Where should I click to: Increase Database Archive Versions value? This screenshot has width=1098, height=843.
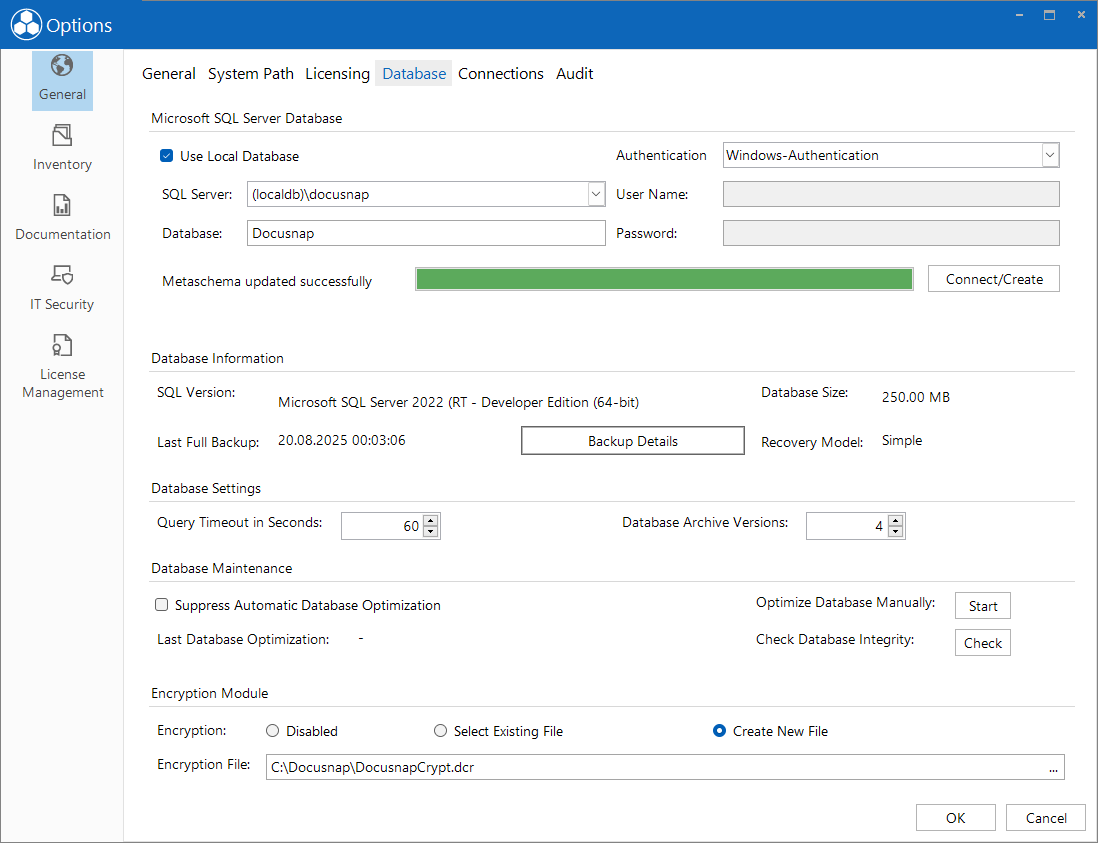point(896,520)
